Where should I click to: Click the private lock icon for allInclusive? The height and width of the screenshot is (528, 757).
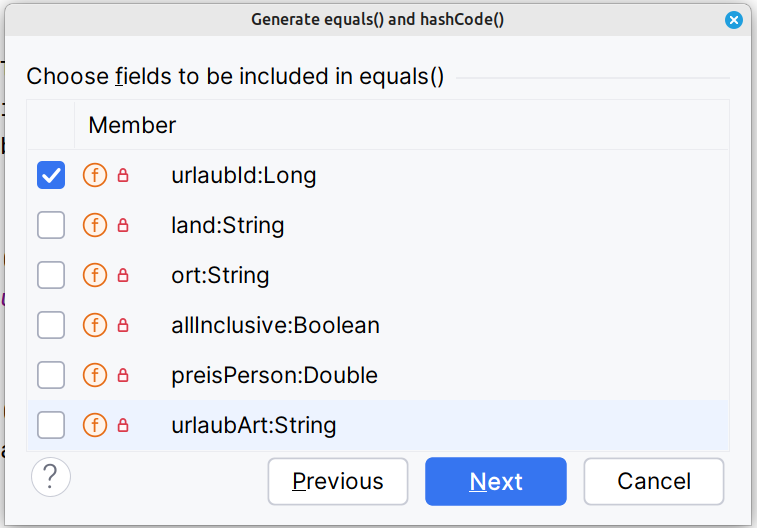click(124, 326)
